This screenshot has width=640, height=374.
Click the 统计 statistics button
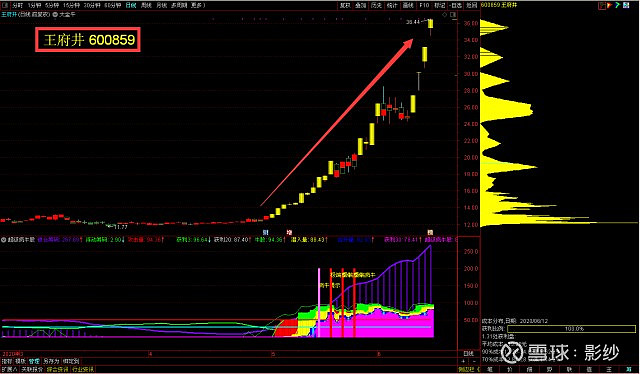pos(392,5)
